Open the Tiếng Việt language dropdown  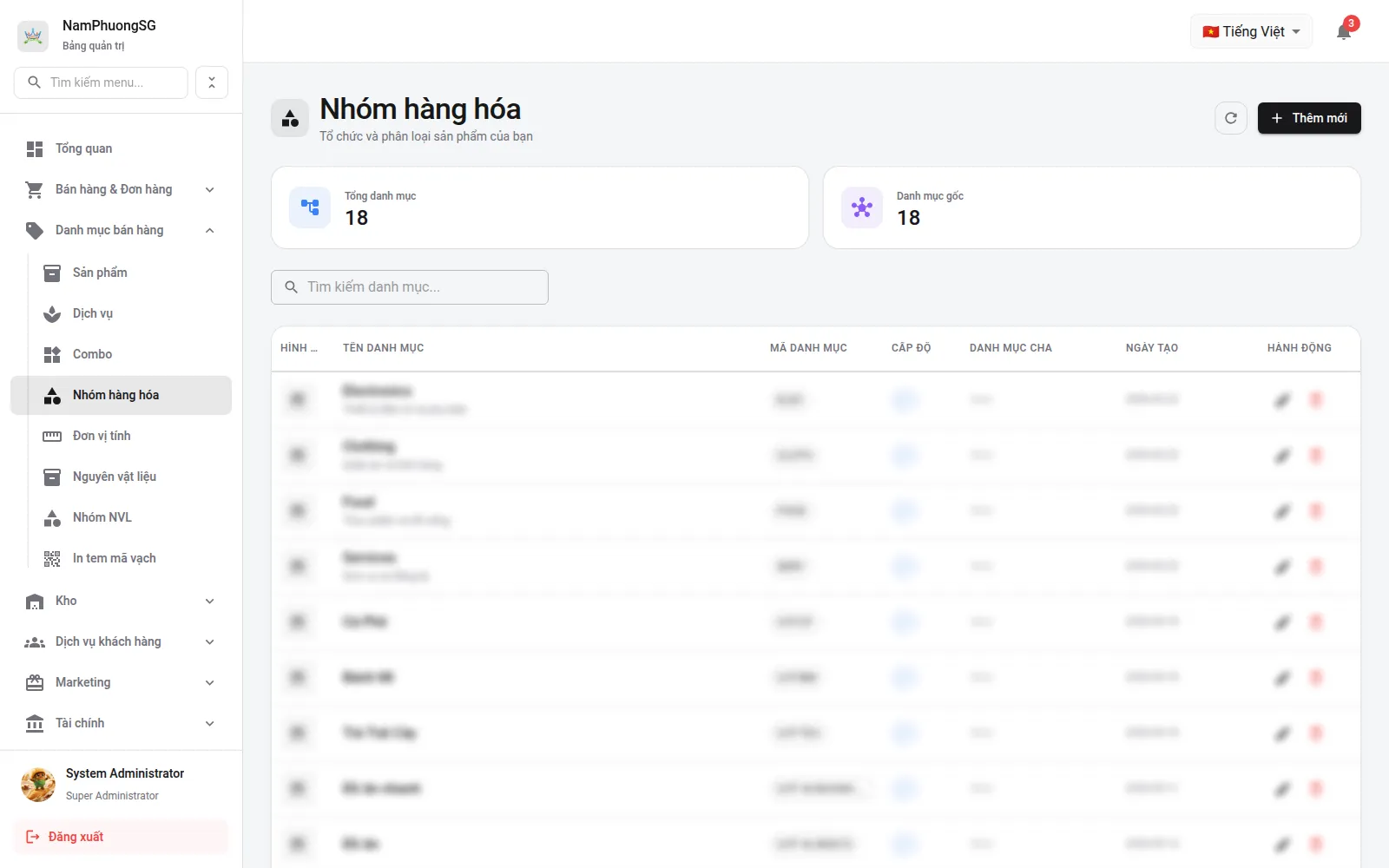tap(1251, 31)
